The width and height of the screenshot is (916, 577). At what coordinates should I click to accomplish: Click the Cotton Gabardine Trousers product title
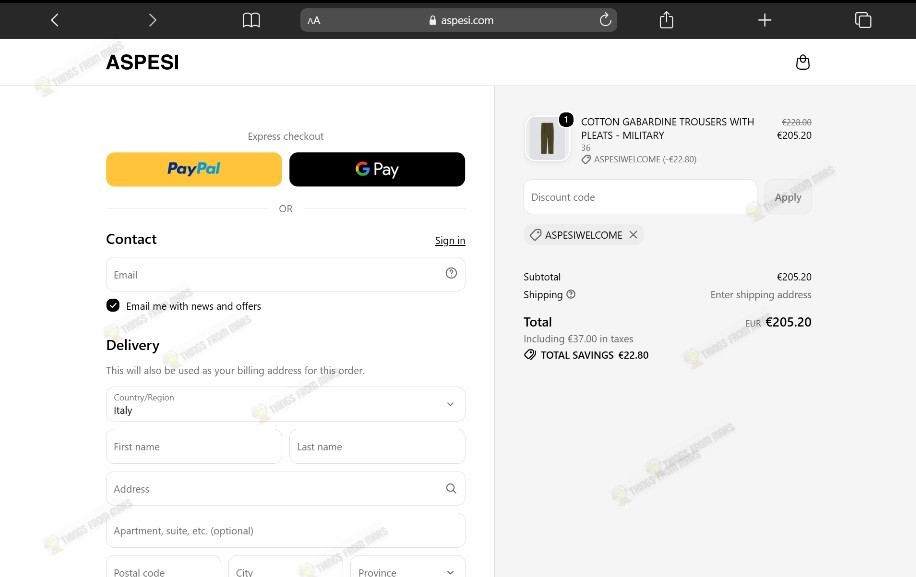(667, 128)
